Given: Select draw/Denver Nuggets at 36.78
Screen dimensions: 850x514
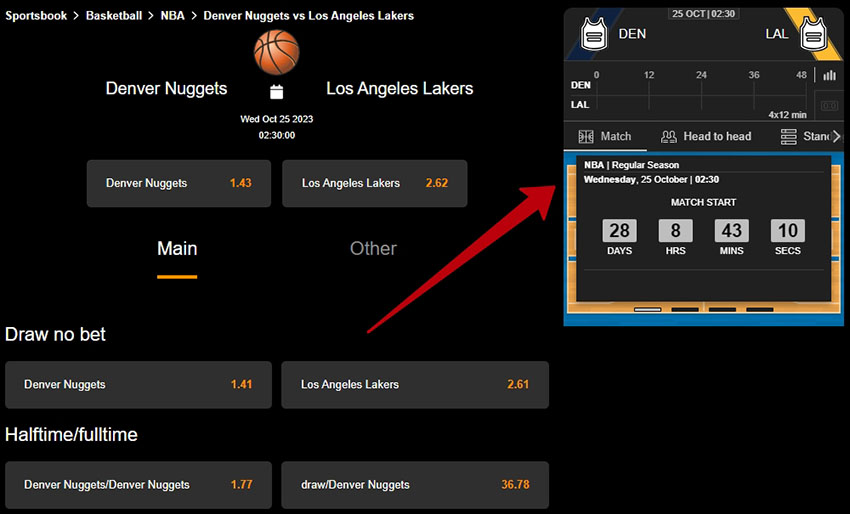Looking at the screenshot, I should coord(414,485).
